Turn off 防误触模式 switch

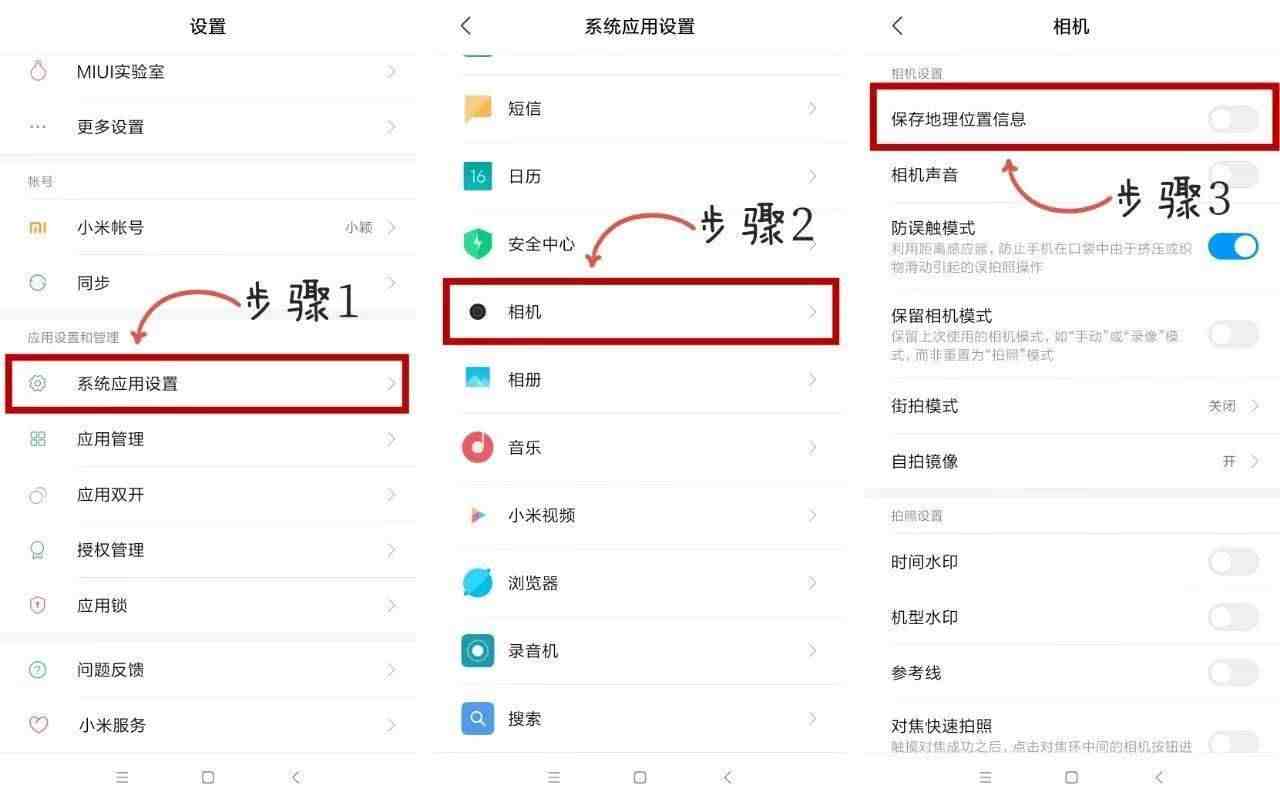coord(1233,246)
